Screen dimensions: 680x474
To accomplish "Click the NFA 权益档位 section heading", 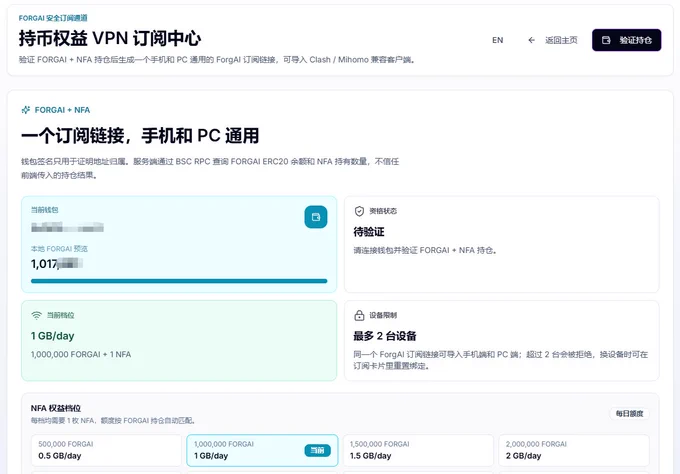I will (56, 408).
